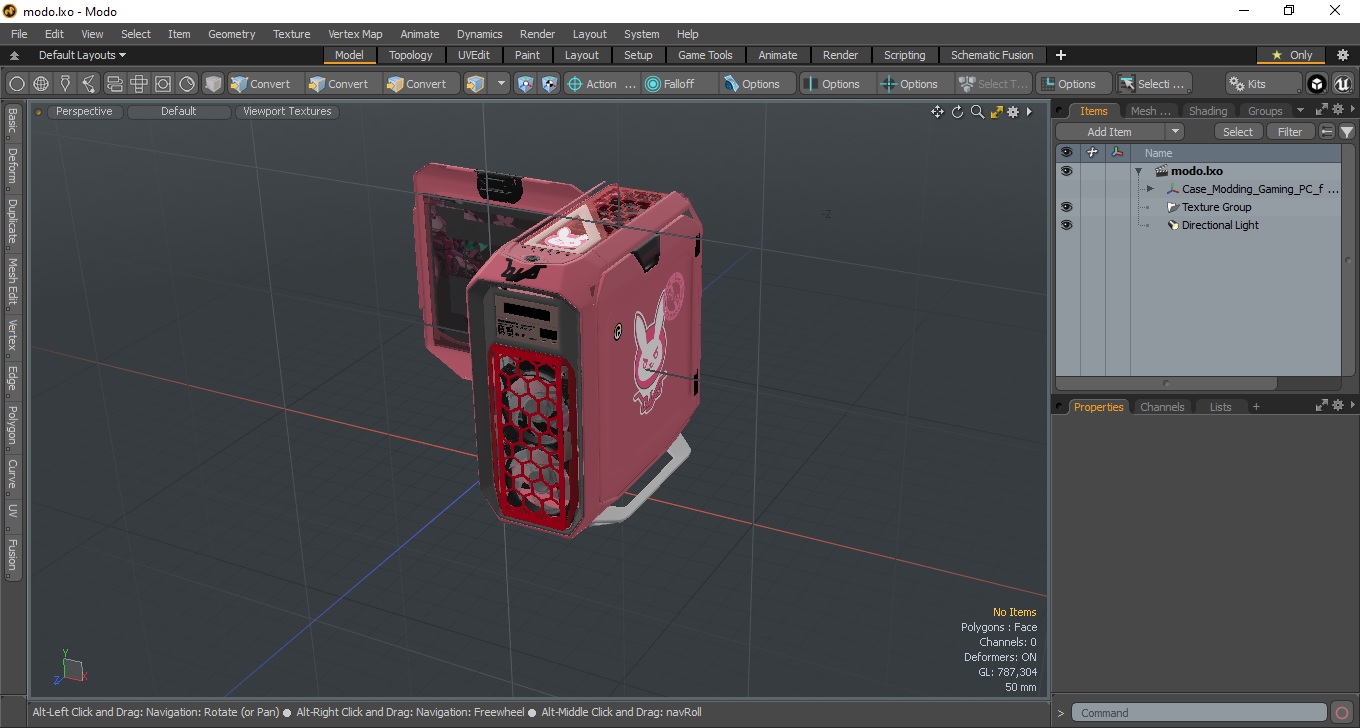This screenshot has height=728, width=1360.
Task: Open the Default Layouts dropdown
Action: pyautogui.click(x=82, y=55)
